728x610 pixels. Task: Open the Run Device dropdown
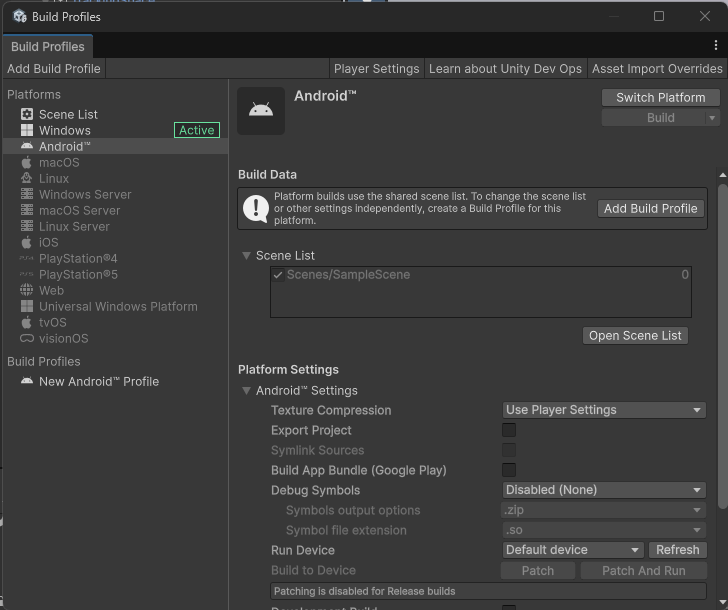click(573, 550)
